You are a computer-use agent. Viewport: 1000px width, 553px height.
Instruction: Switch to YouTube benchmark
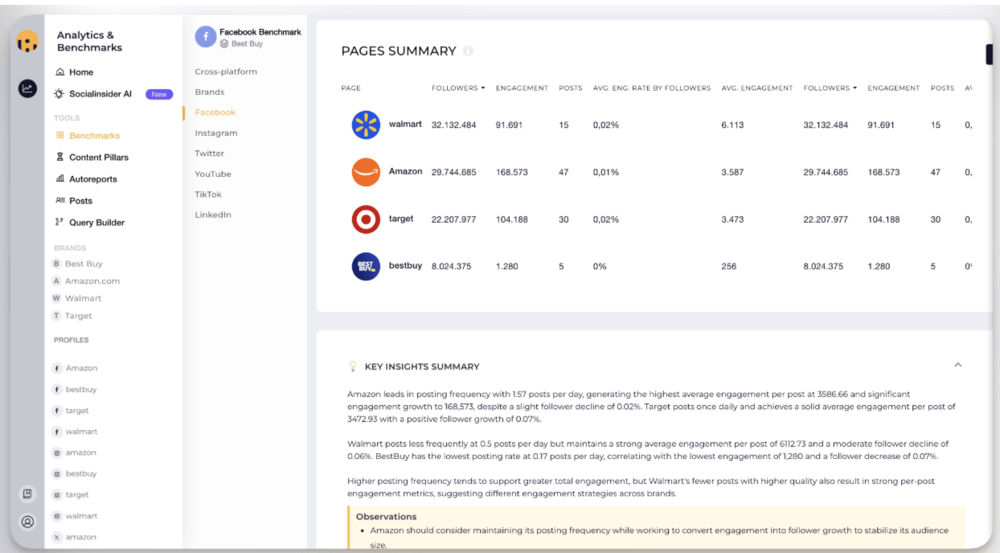click(212, 173)
